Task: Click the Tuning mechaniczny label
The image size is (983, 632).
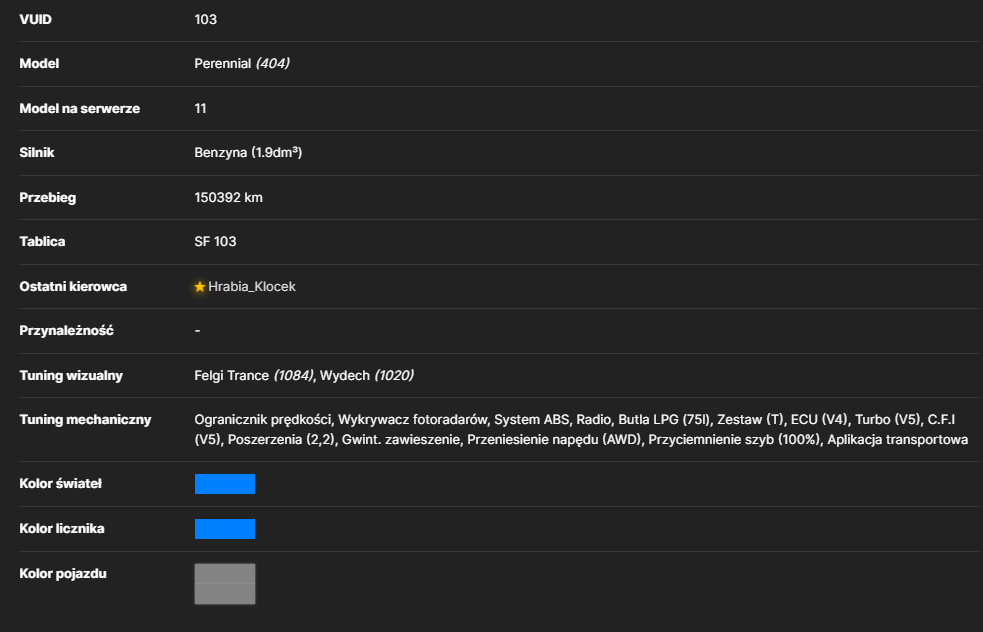Action: tap(85, 419)
